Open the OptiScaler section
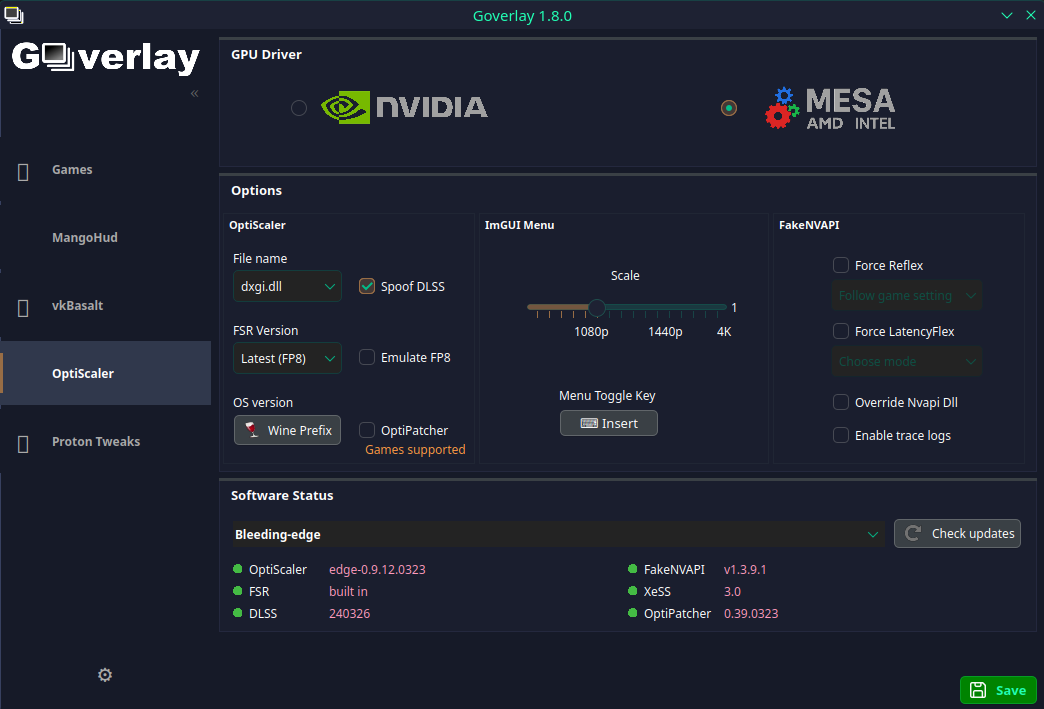 tap(106, 373)
